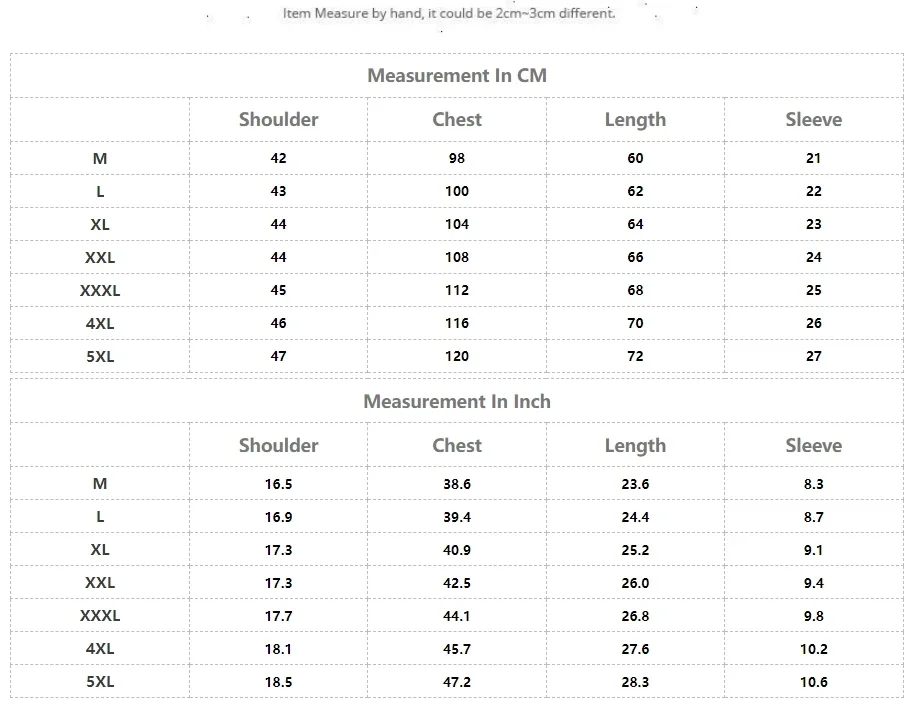
Task: Click the hand-measure disclaimer note at top
Action: pos(449,14)
